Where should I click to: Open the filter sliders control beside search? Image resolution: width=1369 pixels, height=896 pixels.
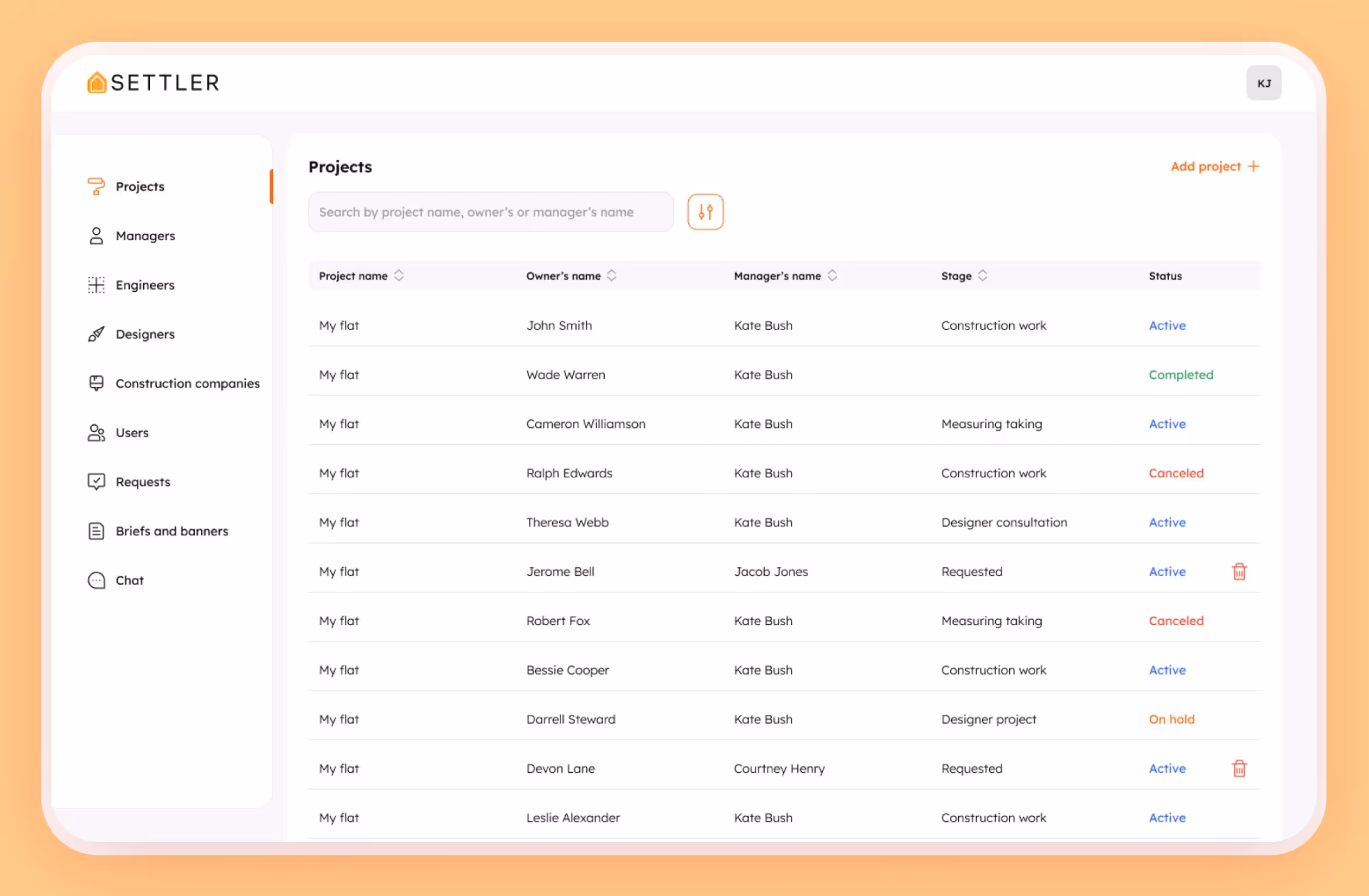point(704,212)
